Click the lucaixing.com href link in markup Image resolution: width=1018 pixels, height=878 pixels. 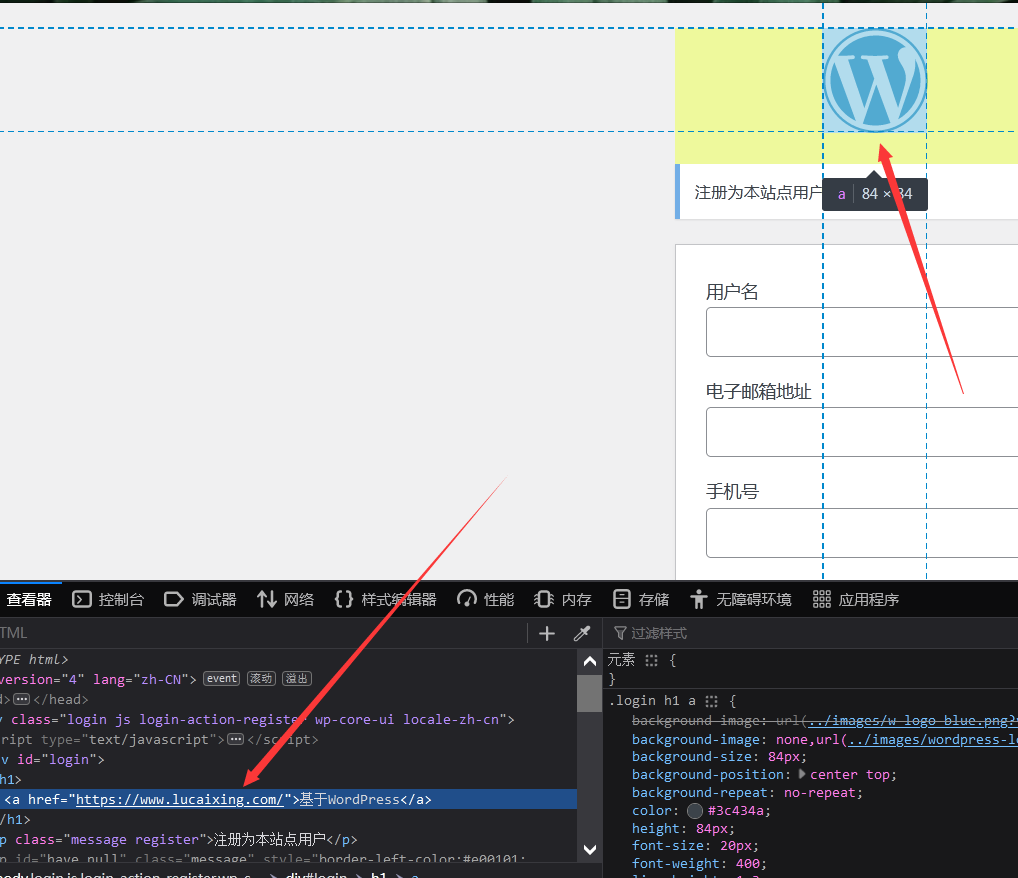(x=180, y=799)
